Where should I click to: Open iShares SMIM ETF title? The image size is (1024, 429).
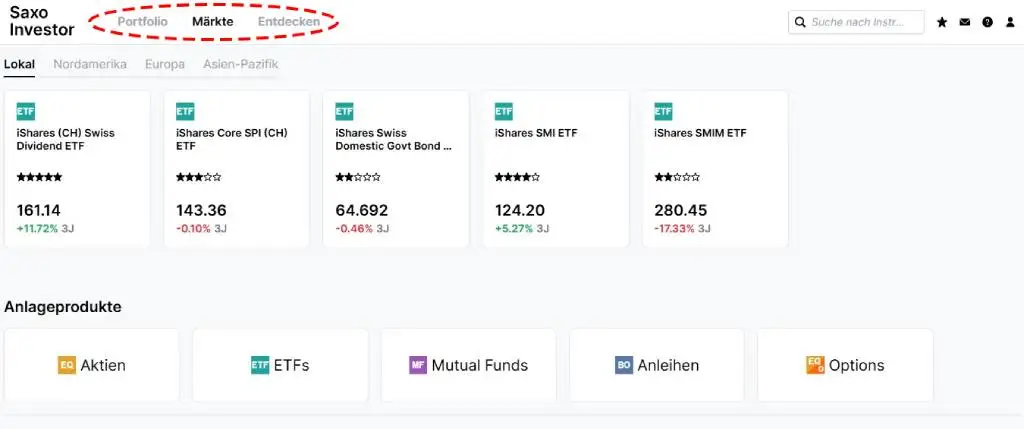700,133
